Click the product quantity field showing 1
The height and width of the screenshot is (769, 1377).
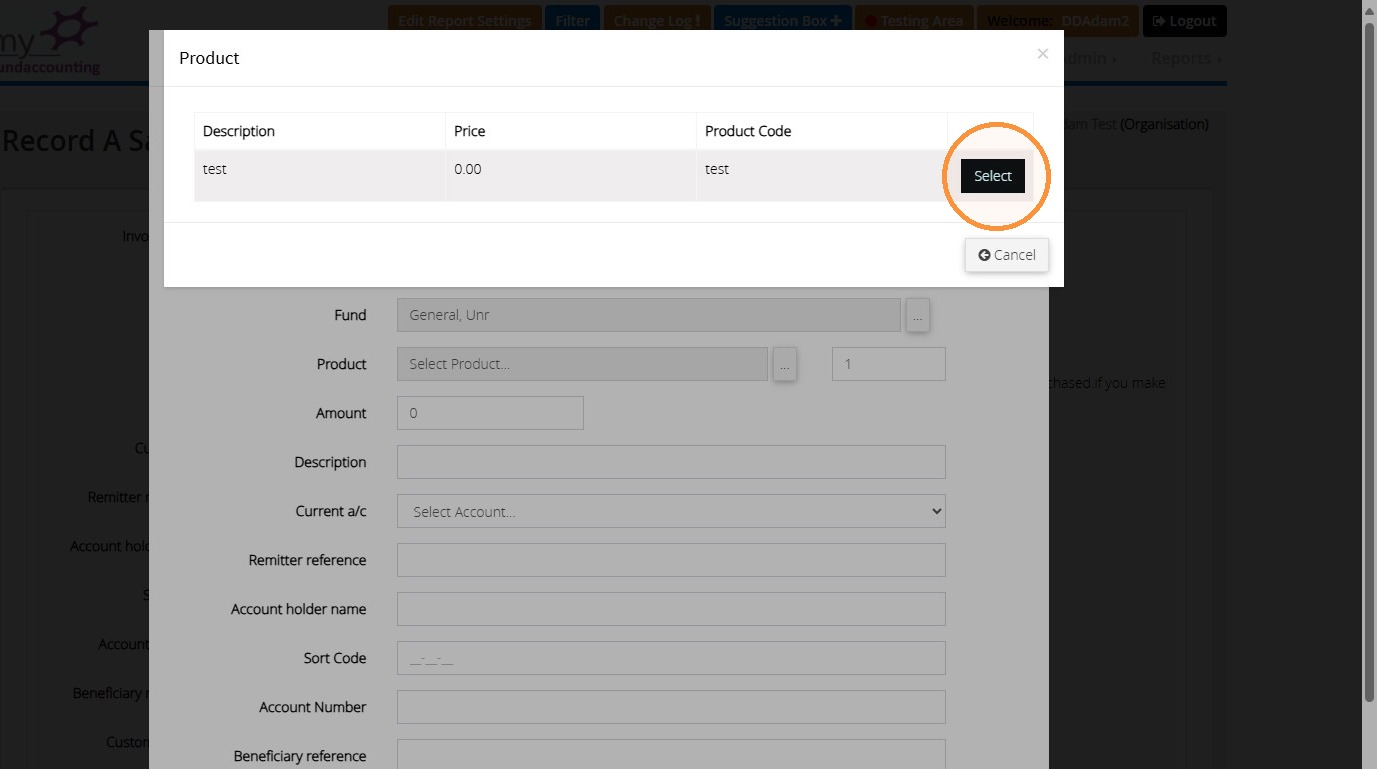tap(888, 364)
